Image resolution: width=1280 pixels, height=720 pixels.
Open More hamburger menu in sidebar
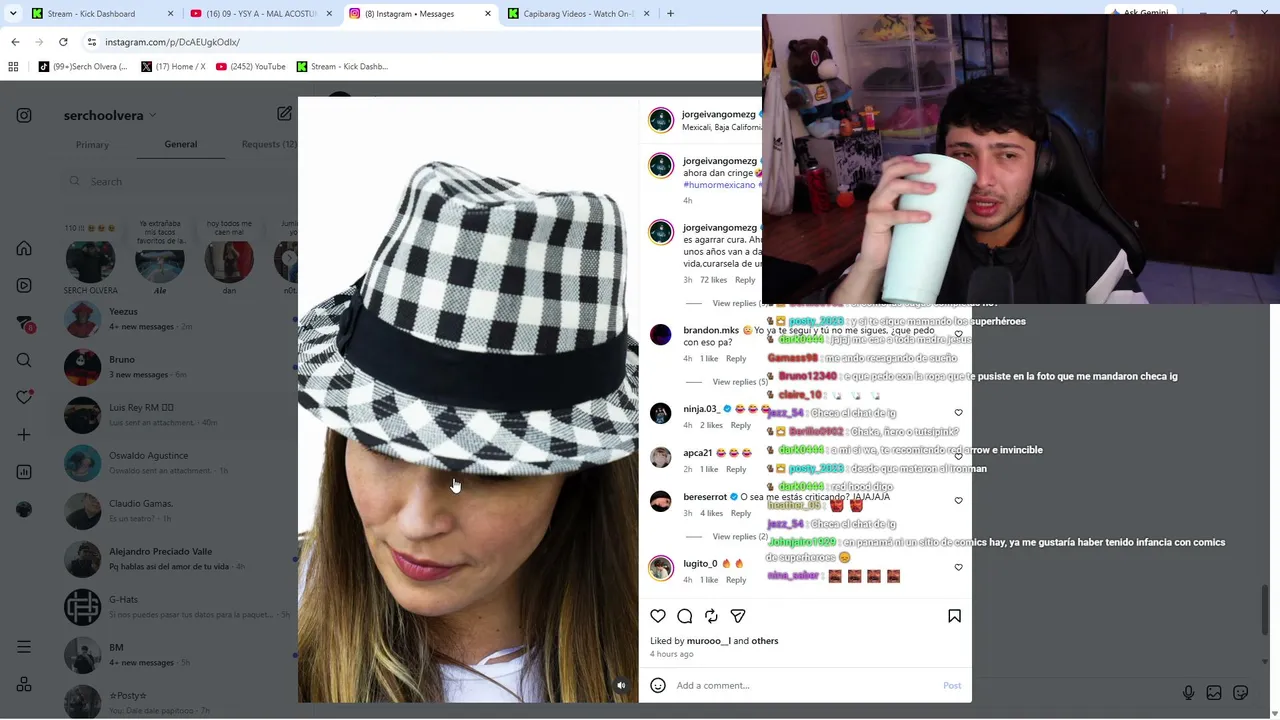[24, 647]
